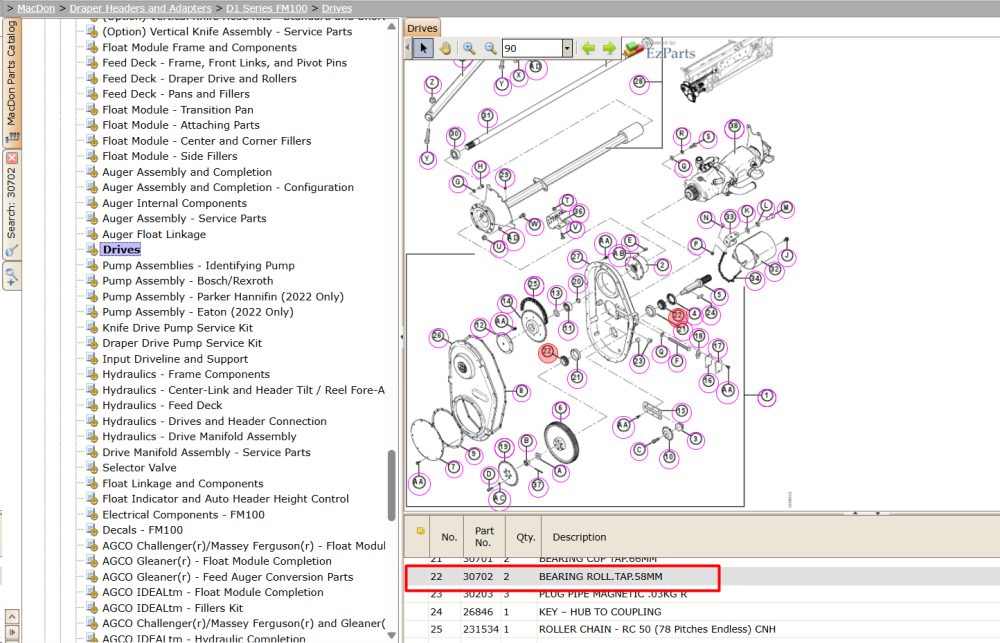Viewport: 1000px width, 643px height.
Task: Open Auger Assembly and Completion - Configuration
Action: [x=228, y=188]
